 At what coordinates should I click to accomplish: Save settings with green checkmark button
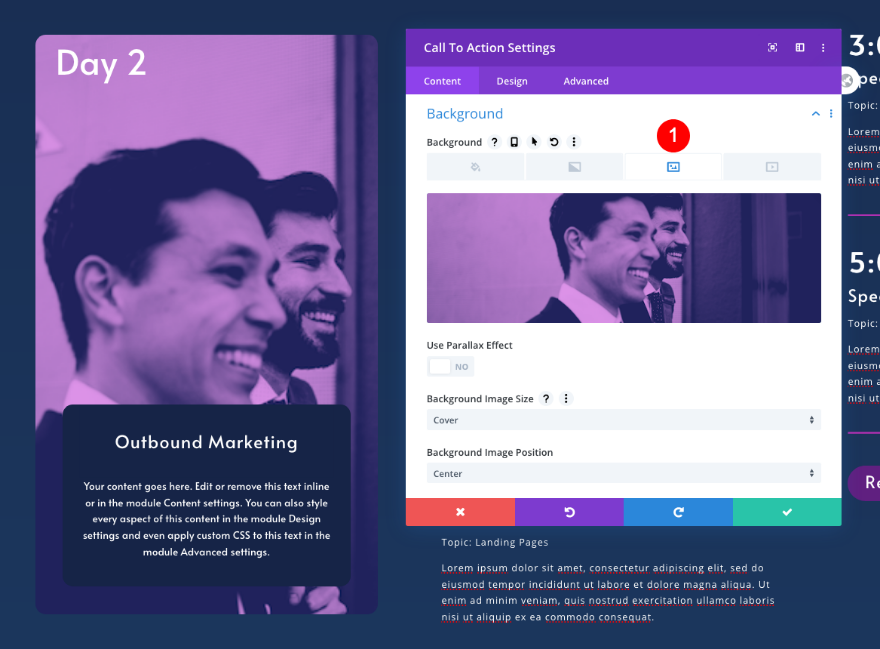tap(787, 512)
